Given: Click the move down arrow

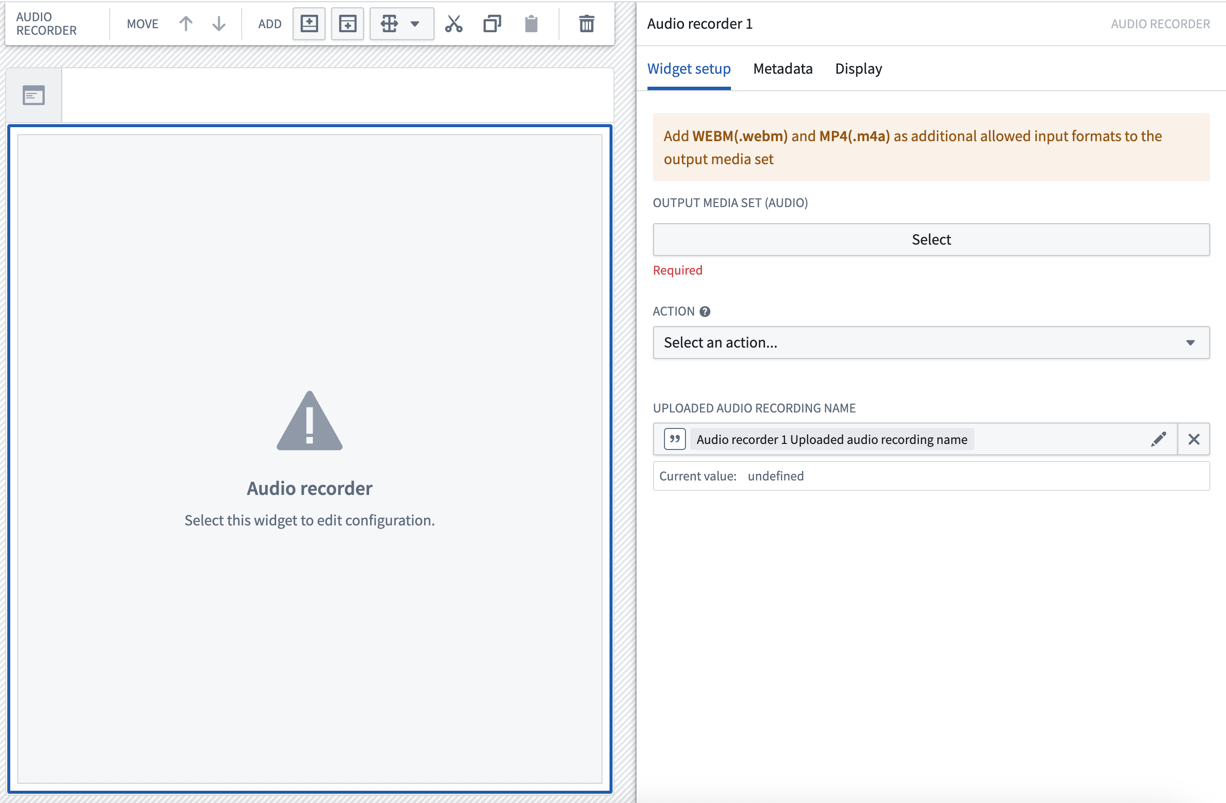Looking at the screenshot, I should pyautogui.click(x=219, y=24).
